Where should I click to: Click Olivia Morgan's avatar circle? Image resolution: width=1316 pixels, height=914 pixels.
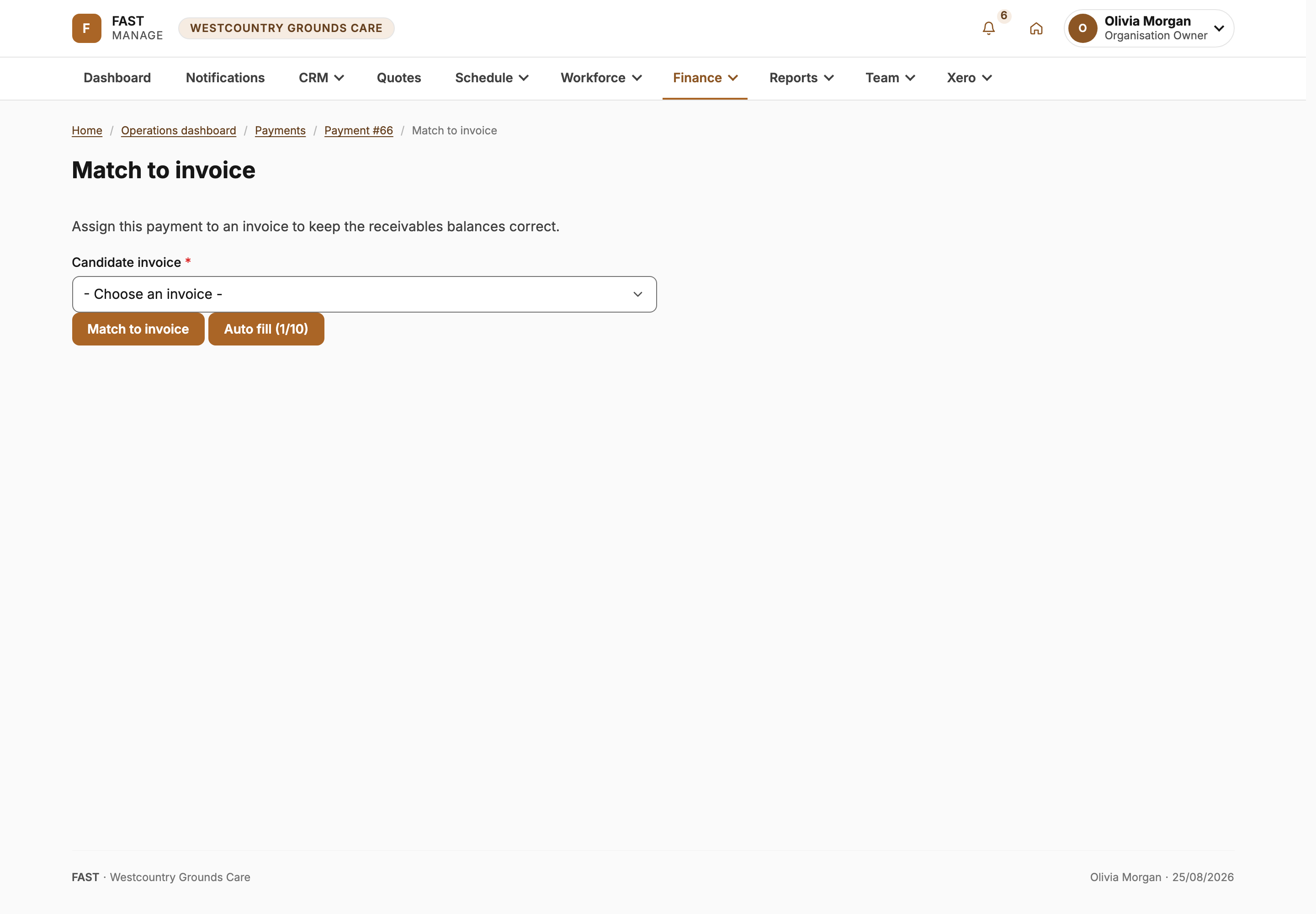click(1083, 28)
